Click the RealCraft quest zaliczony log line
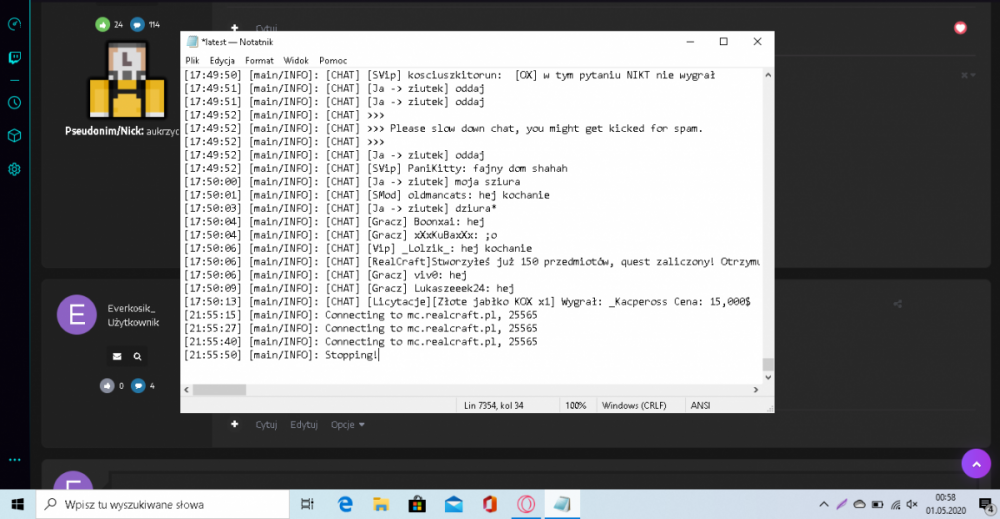The image size is (1000, 519). [x=472, y=261]
